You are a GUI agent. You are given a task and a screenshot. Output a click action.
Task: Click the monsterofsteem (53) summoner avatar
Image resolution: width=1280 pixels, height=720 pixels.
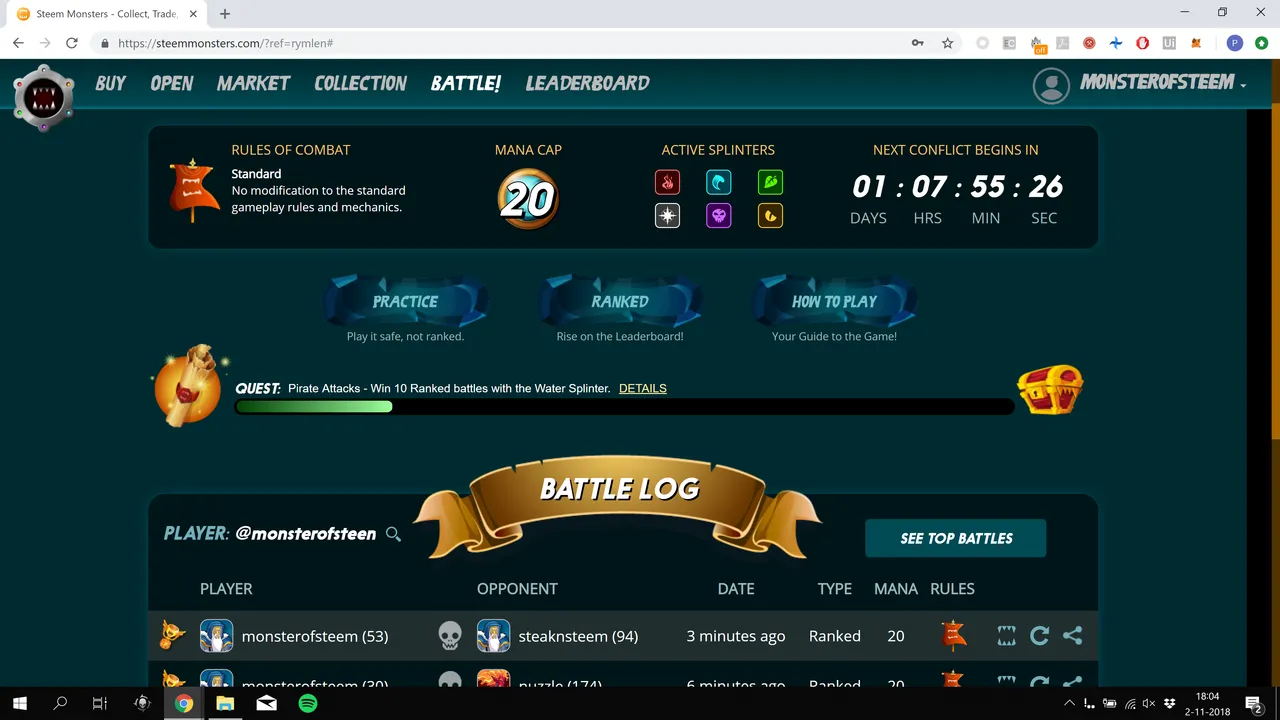217,636
